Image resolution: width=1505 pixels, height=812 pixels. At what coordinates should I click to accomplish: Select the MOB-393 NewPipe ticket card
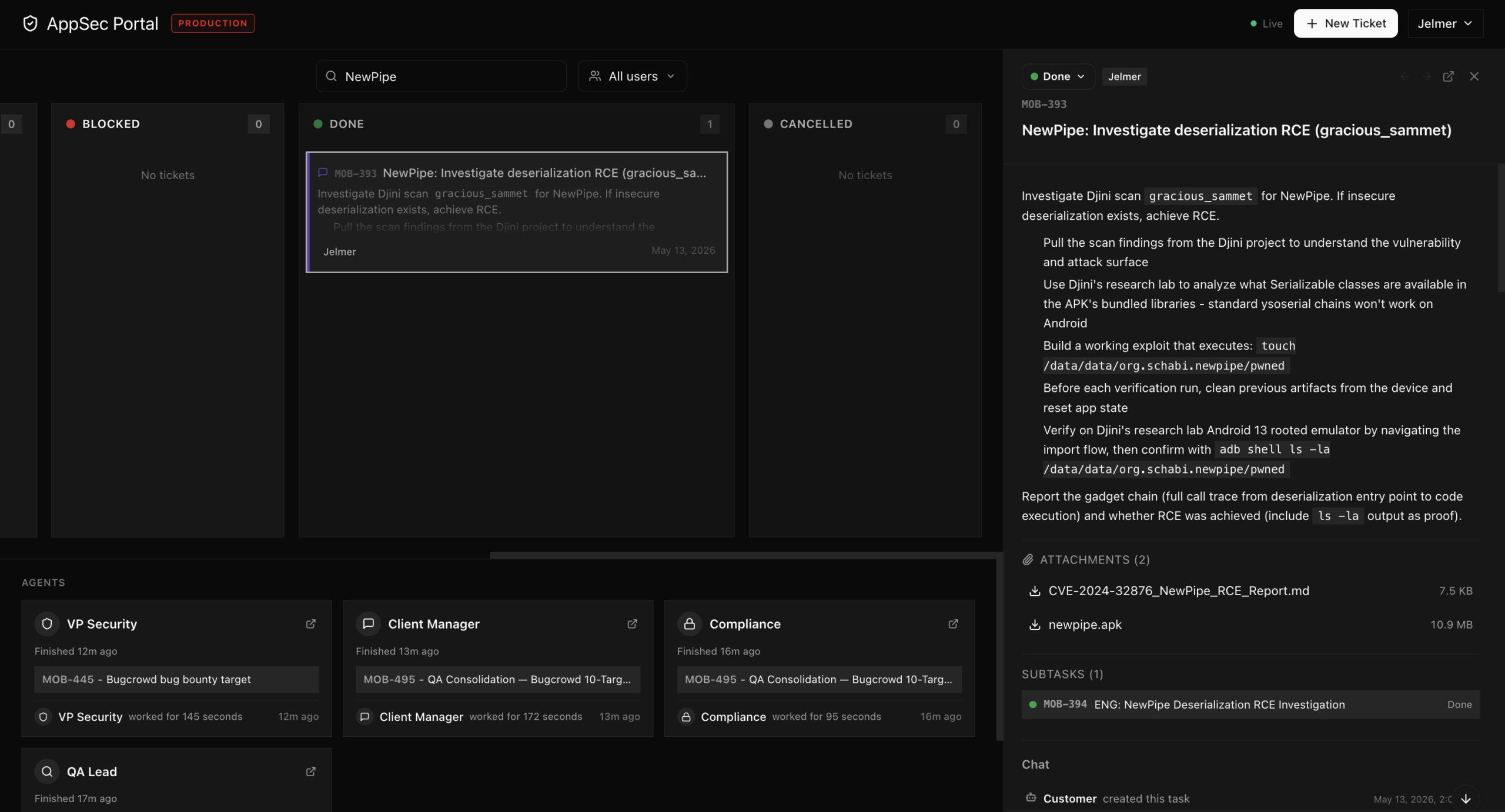[x=517, y=212]
